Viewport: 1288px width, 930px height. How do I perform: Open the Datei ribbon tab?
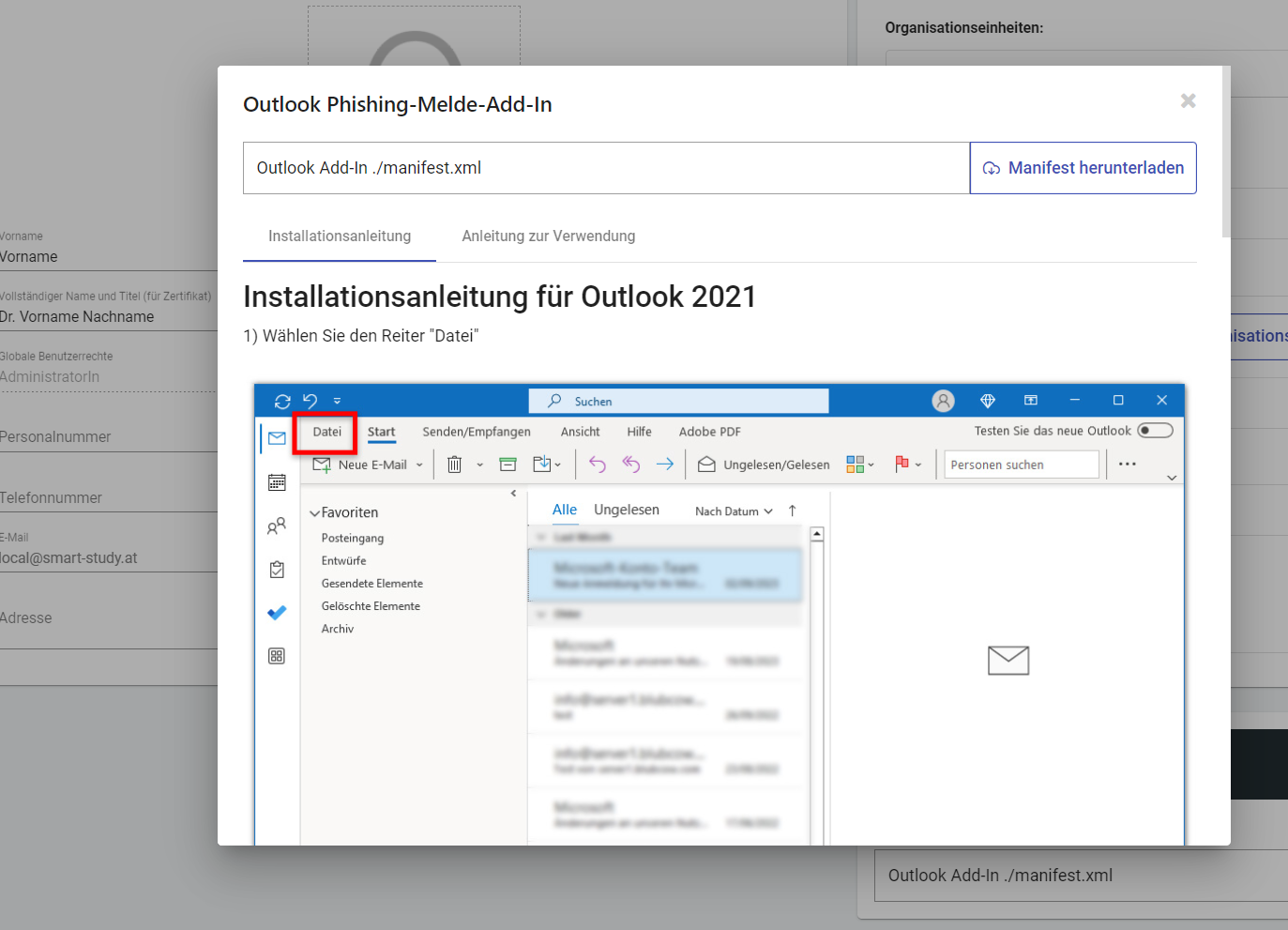click(x=326, y=432)
